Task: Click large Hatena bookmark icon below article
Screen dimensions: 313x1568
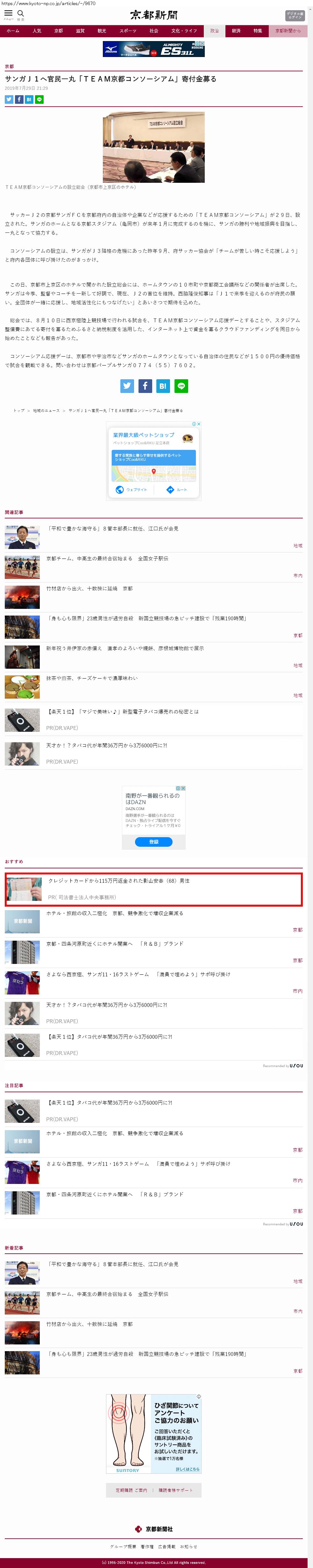Action: [x=163, y=385]
